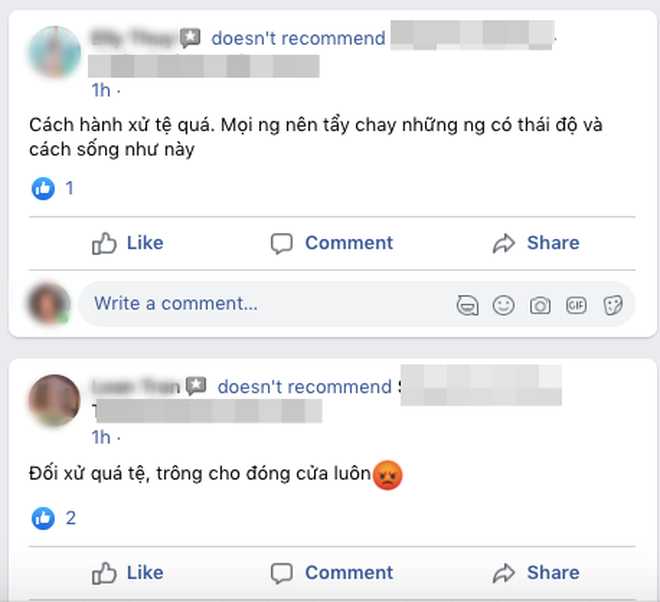Click the 1h timestamp on first review
The image size is (660, 602).
tap(101, 90)
